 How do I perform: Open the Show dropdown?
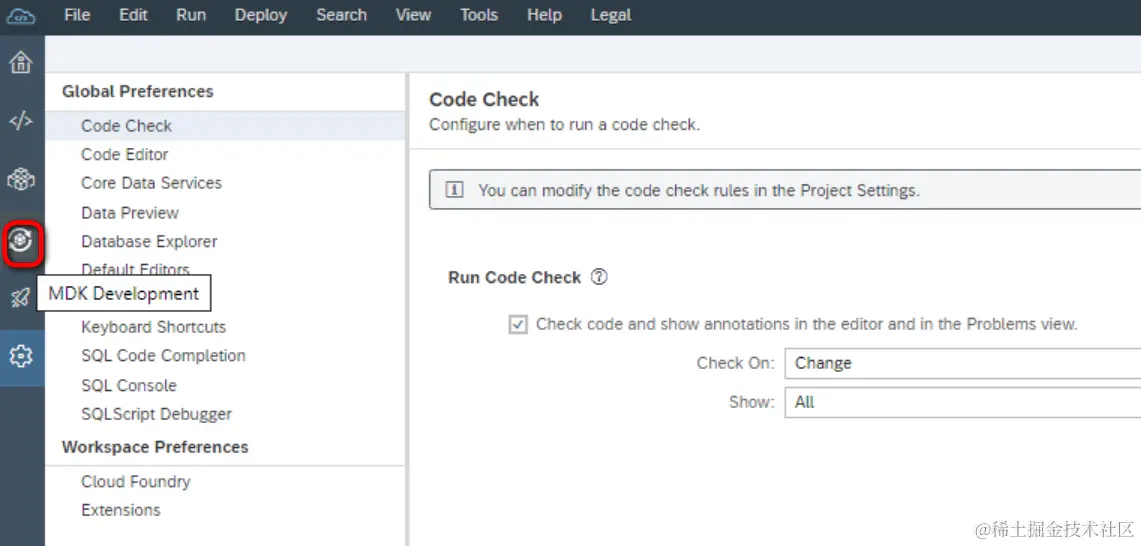tap(962, 402)
